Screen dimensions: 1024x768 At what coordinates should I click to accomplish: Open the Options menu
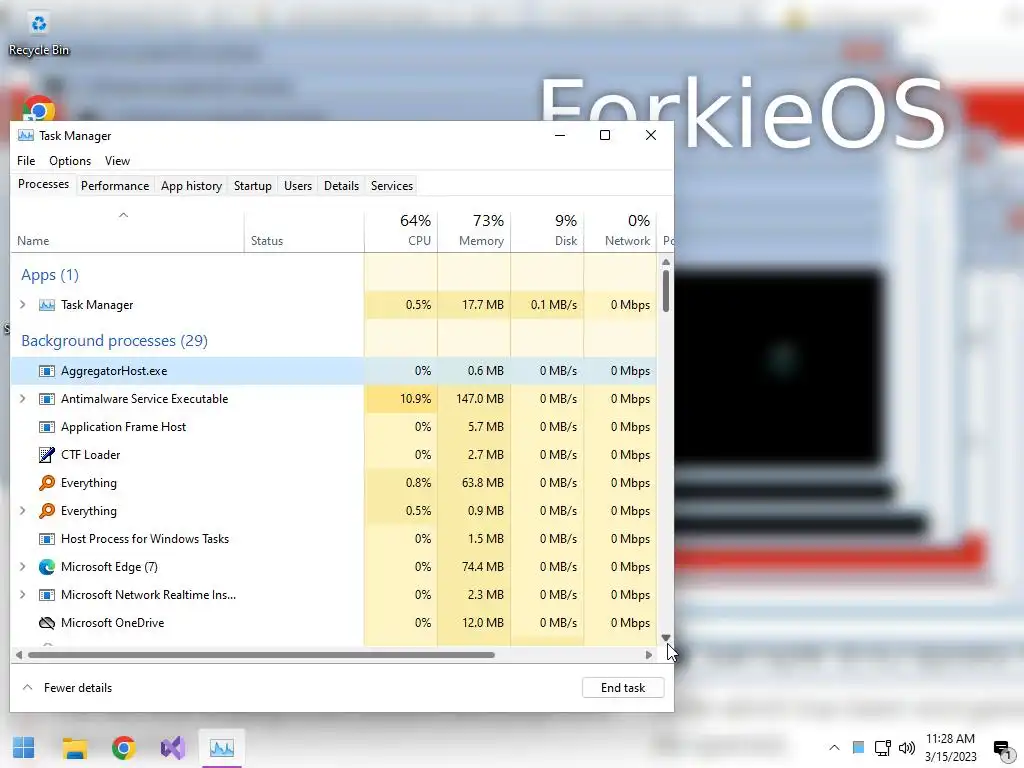coord(70,161)
